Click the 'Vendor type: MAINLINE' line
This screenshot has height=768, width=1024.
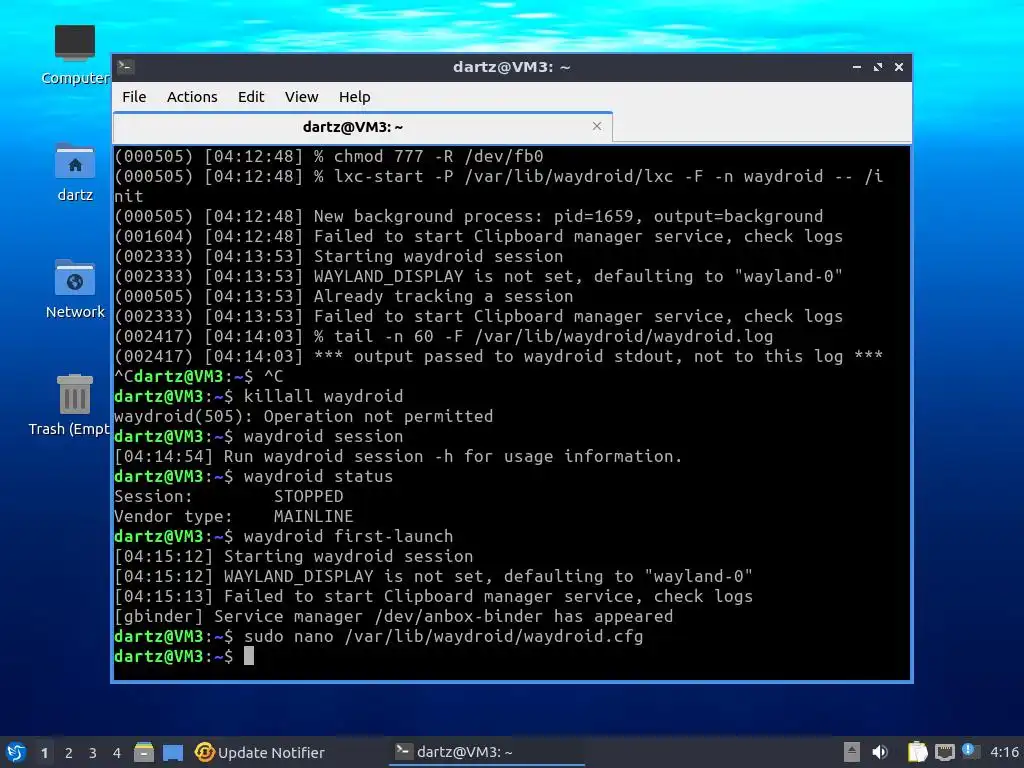click(234, 516)
